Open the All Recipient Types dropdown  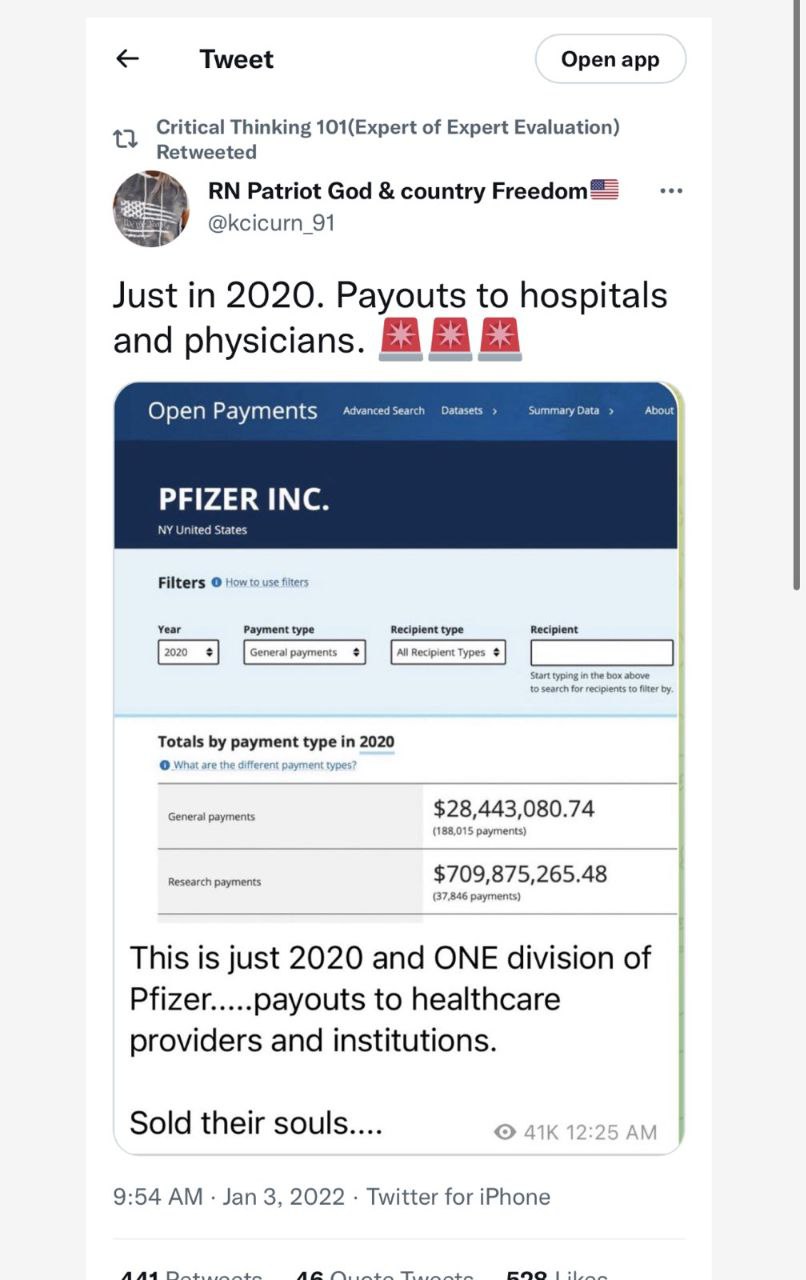[x=448, y=652]
